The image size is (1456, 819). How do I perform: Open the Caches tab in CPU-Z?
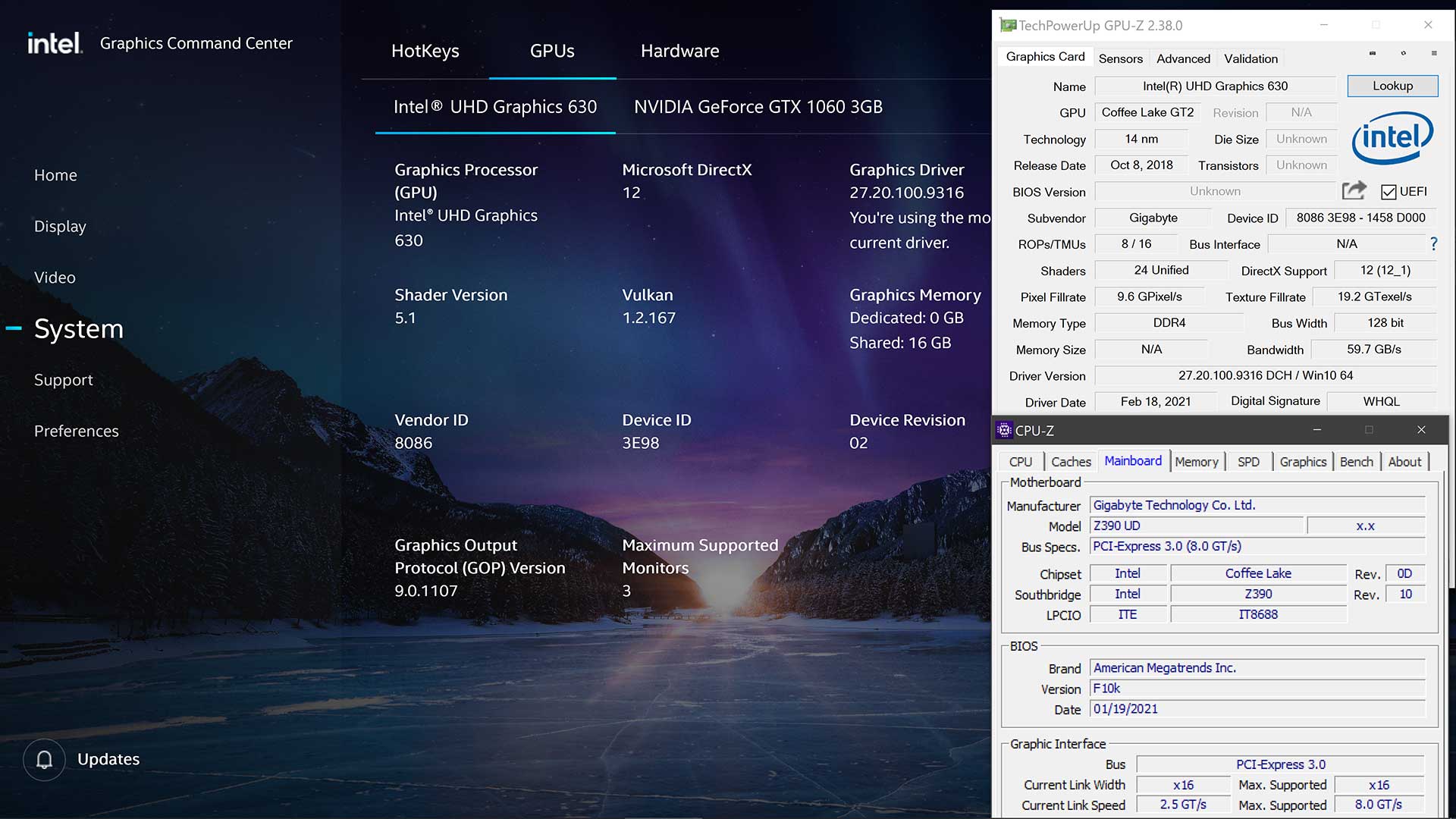[1071, 462]
